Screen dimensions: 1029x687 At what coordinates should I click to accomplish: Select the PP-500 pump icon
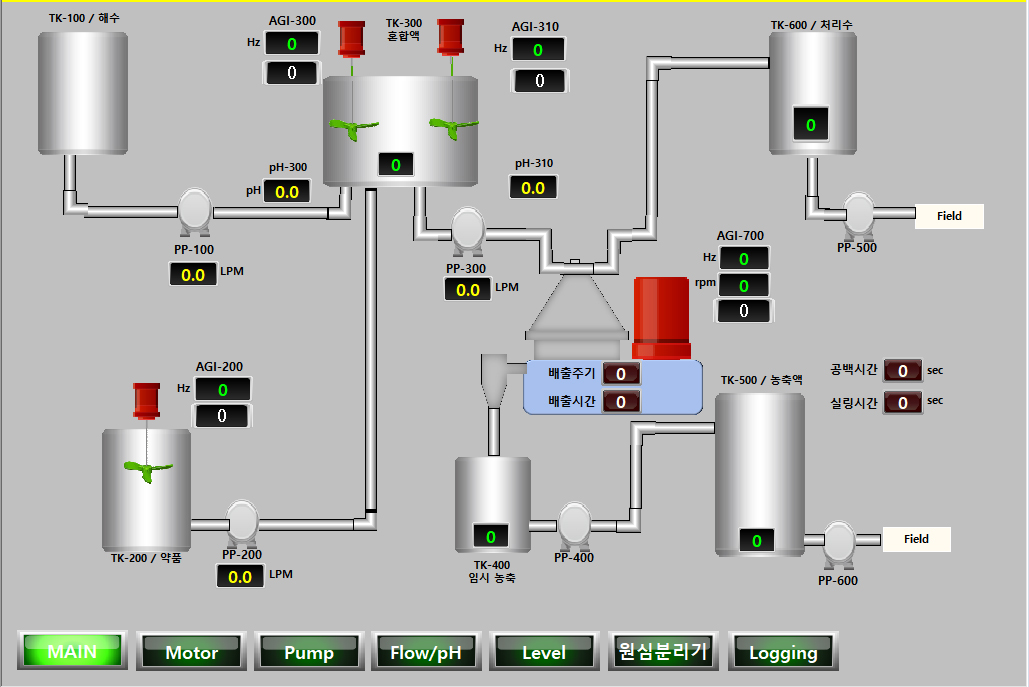pos(858,213)
